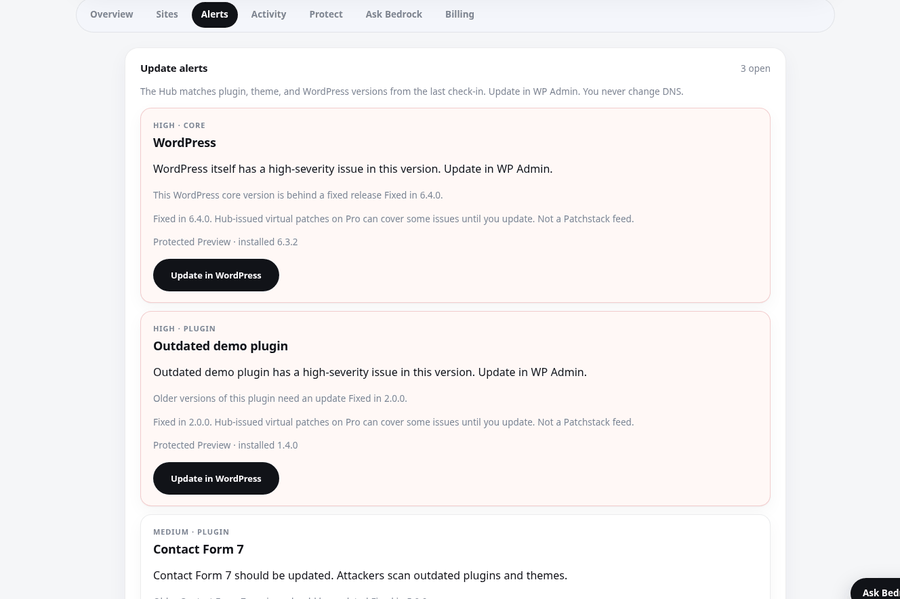Select the 'Outdated demo plugin' alert title
The image size is (900, 599).
(220, 346)
